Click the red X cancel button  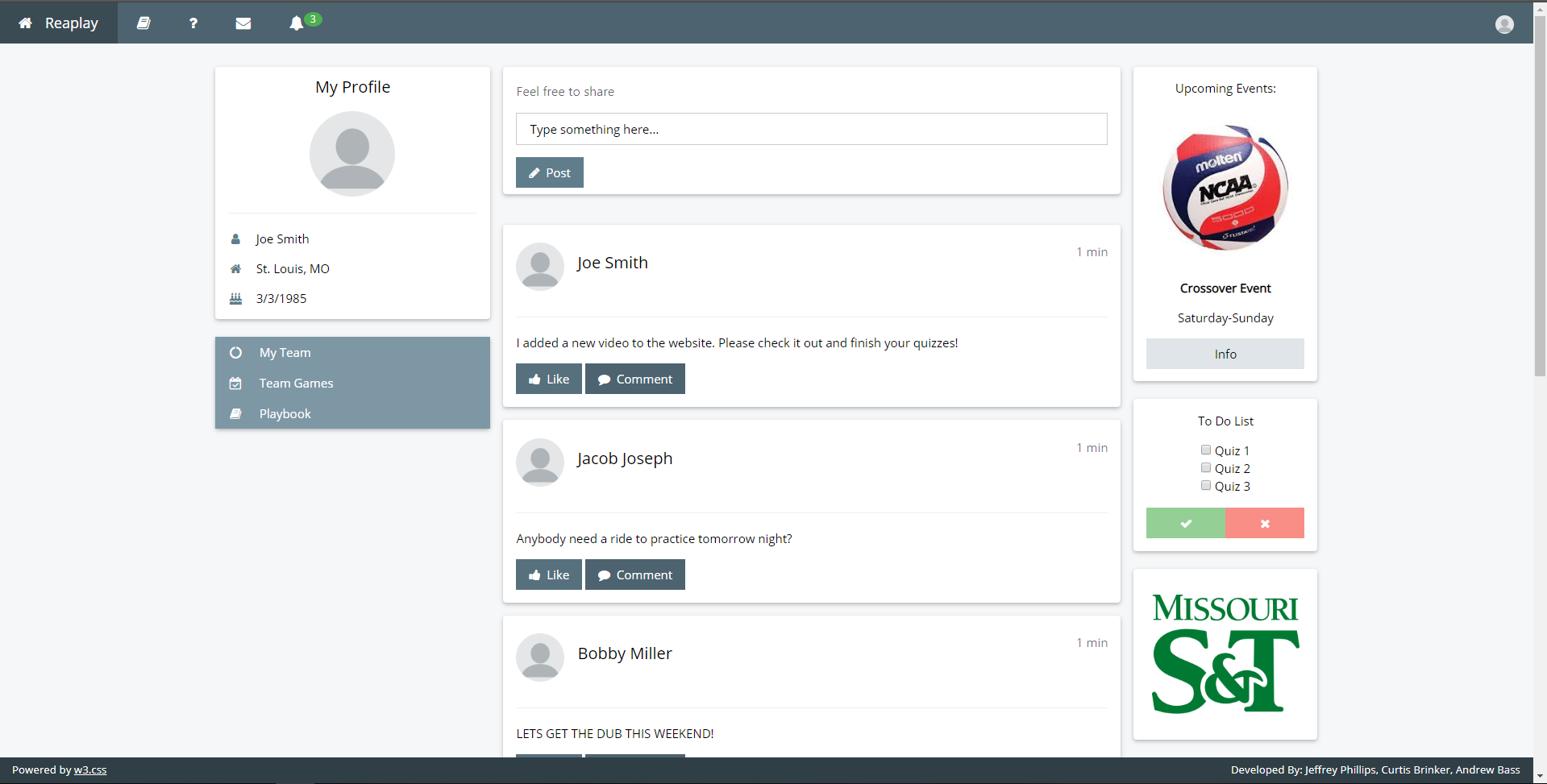pyautogui.click(x=1265, y=523)
